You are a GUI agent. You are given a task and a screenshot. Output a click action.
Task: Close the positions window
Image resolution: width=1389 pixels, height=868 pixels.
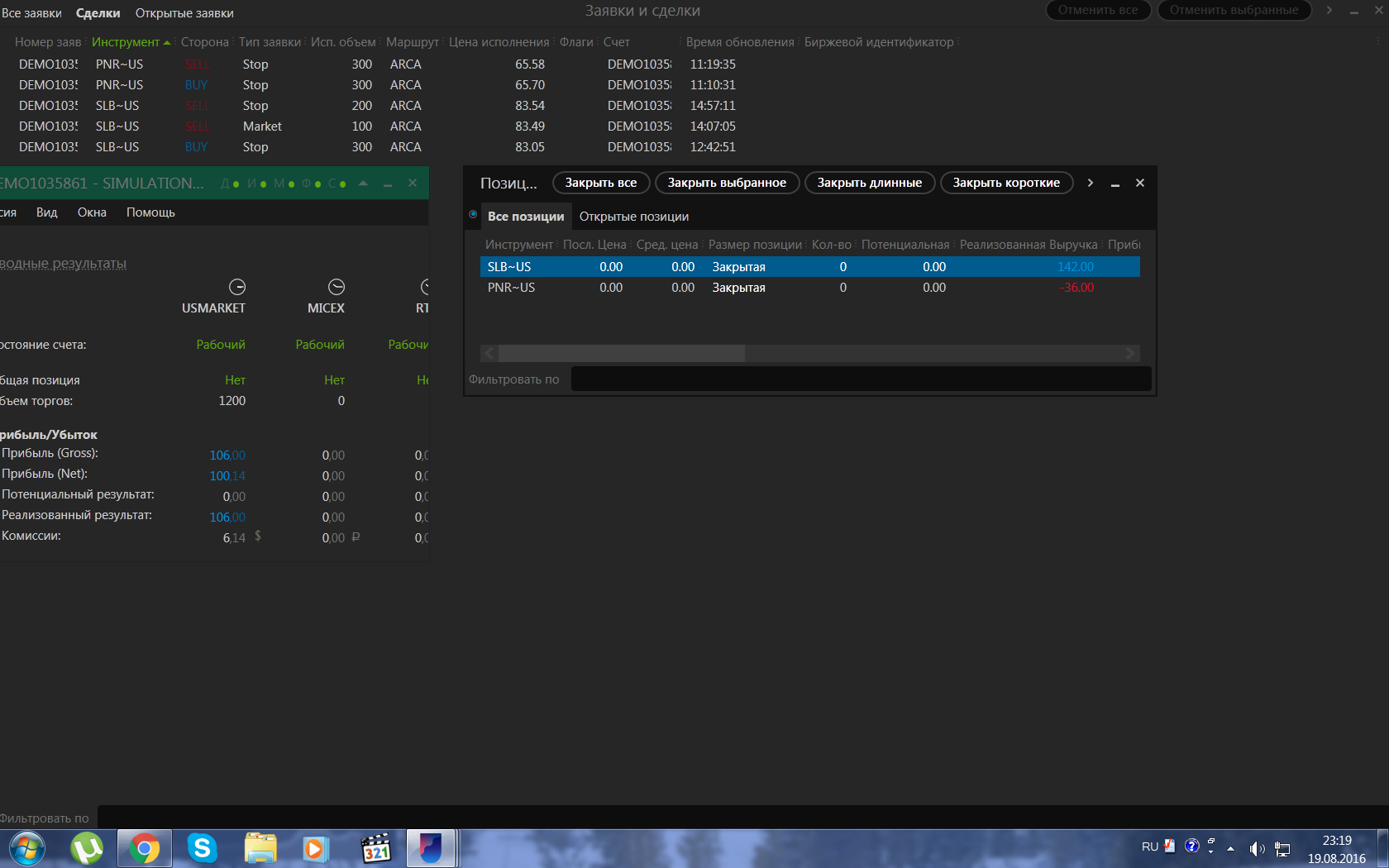[x=1140, y=183]
